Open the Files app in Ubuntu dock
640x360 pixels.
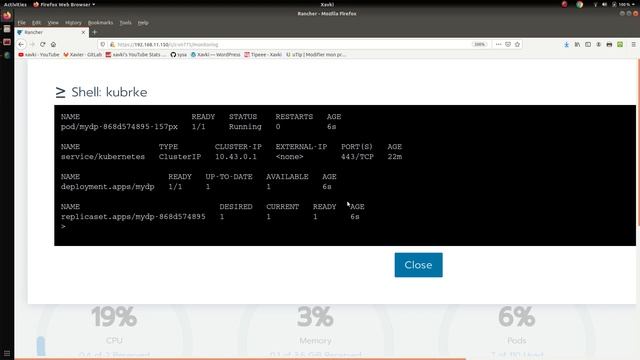click(x=7, y=29)
